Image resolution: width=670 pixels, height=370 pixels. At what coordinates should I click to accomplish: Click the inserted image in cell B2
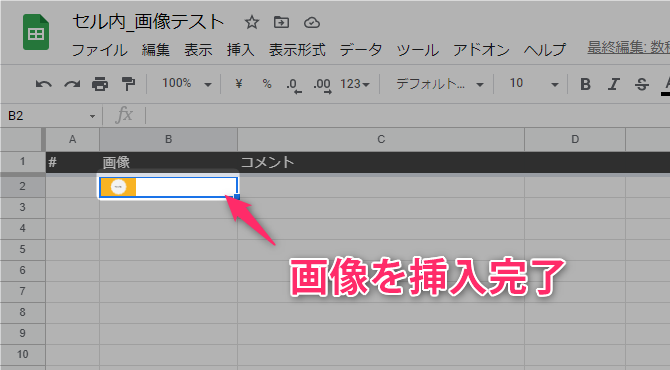pyautogui.click(x=118, y=187)
